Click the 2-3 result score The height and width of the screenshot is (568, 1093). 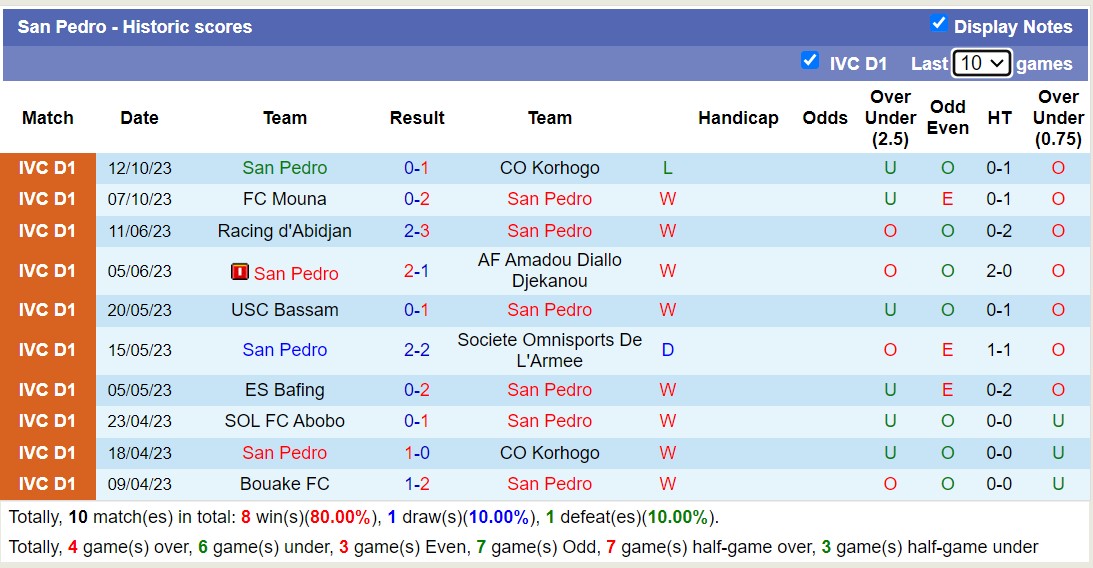(x=416, y=231)
